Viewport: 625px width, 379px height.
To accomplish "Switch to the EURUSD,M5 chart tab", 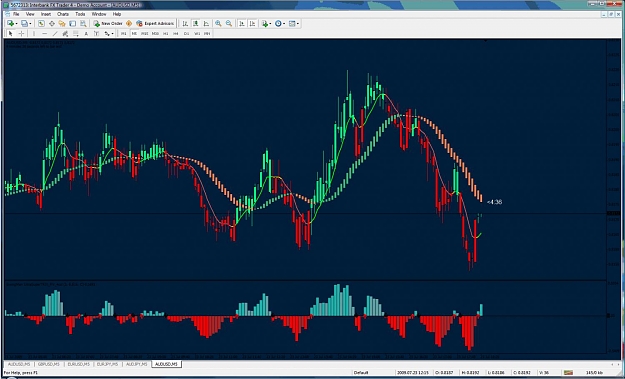I will coord(78,364).
